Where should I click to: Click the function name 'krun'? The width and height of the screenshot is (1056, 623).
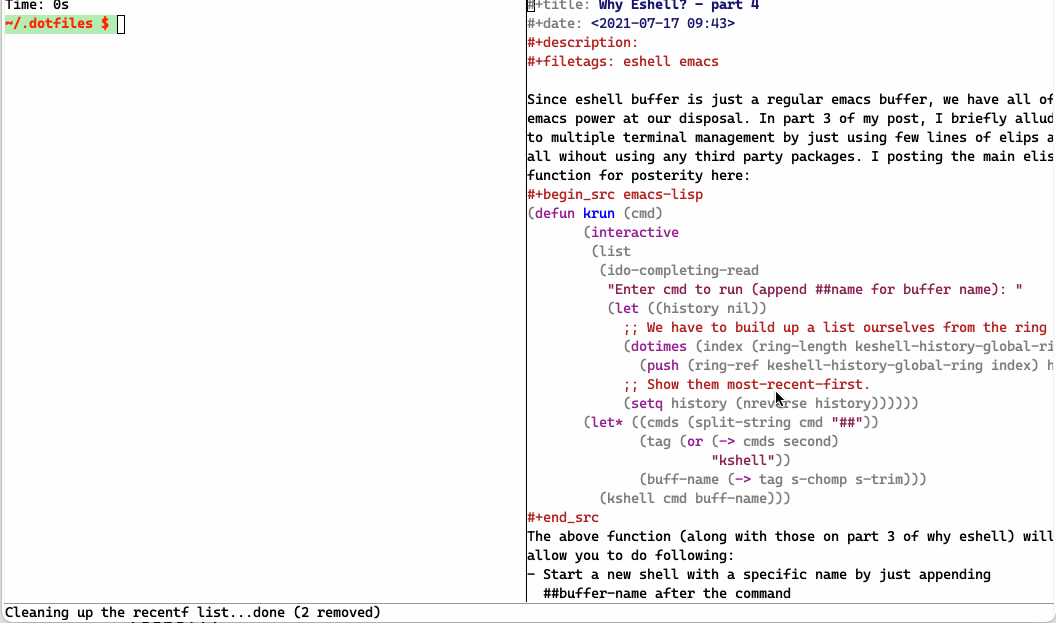coord(599,214)
